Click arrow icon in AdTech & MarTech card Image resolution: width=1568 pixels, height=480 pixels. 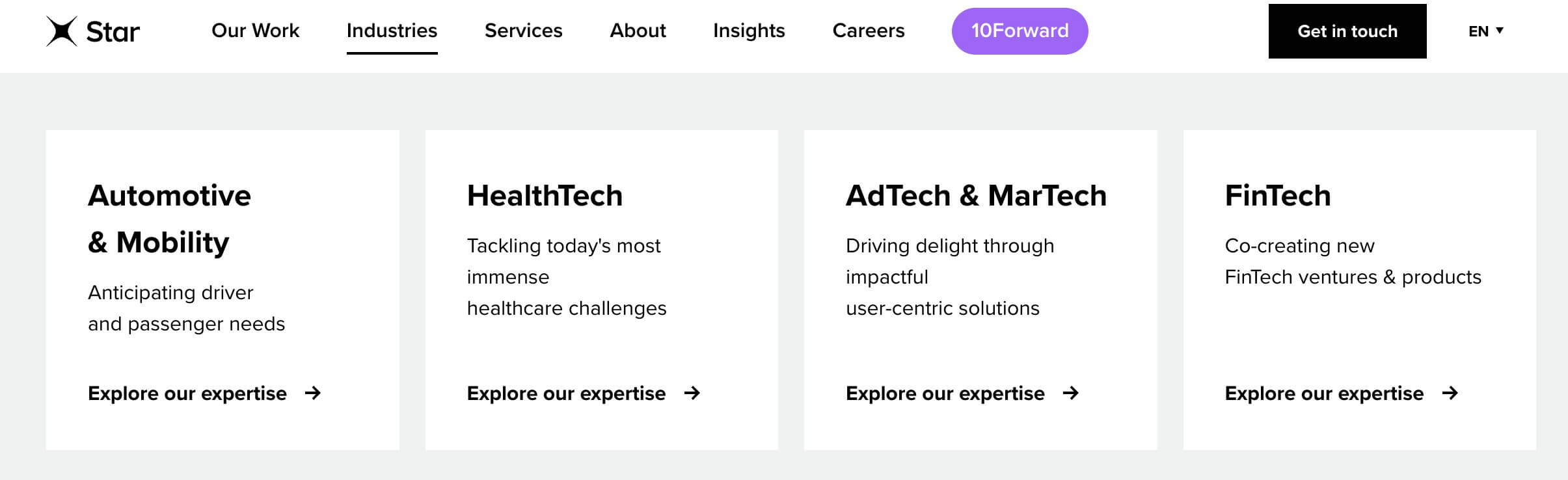[x=1071, y=393]
